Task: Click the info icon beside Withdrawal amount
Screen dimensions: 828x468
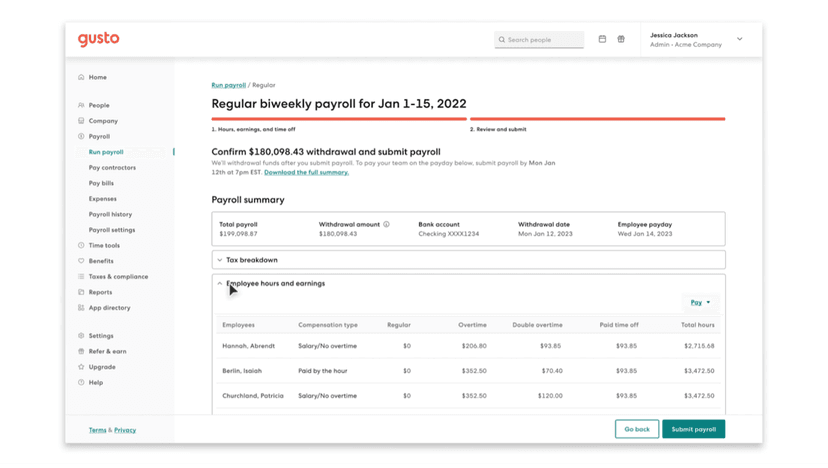Action: point(386,225)
